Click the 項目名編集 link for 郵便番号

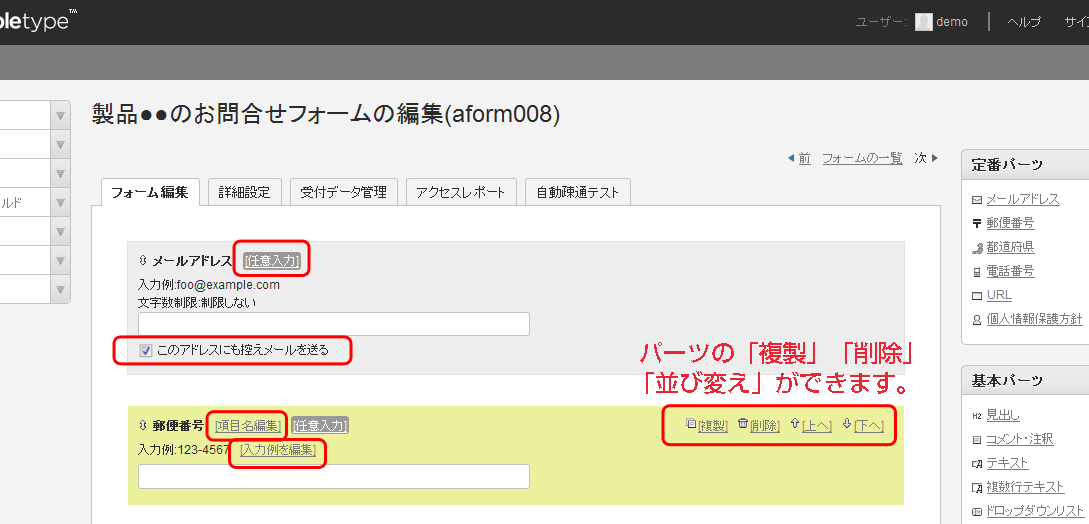(x=248, y=425)
